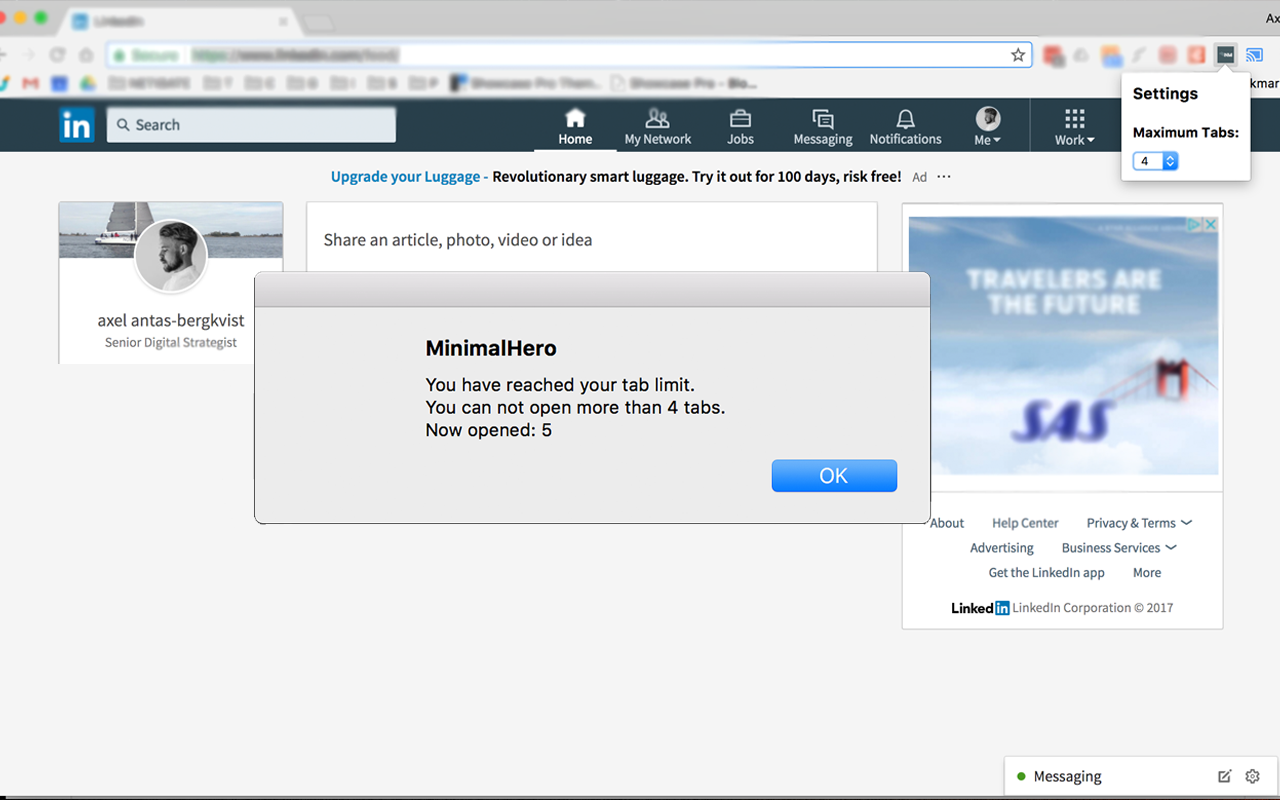1280x800 pixels.
Task: Open the Help Center link
Action: pyautogui.click(x=1025, y=523)
